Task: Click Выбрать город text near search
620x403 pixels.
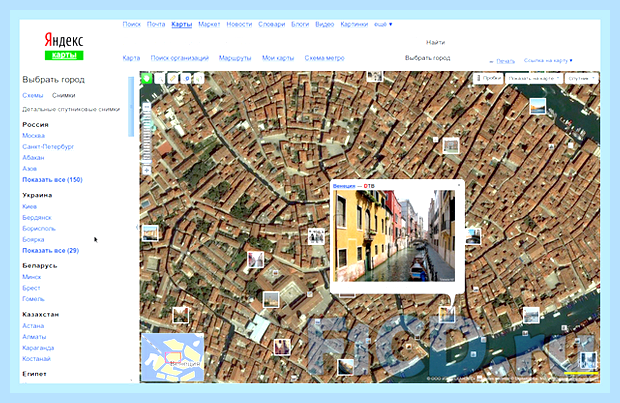Action: [x=427, y=58]
